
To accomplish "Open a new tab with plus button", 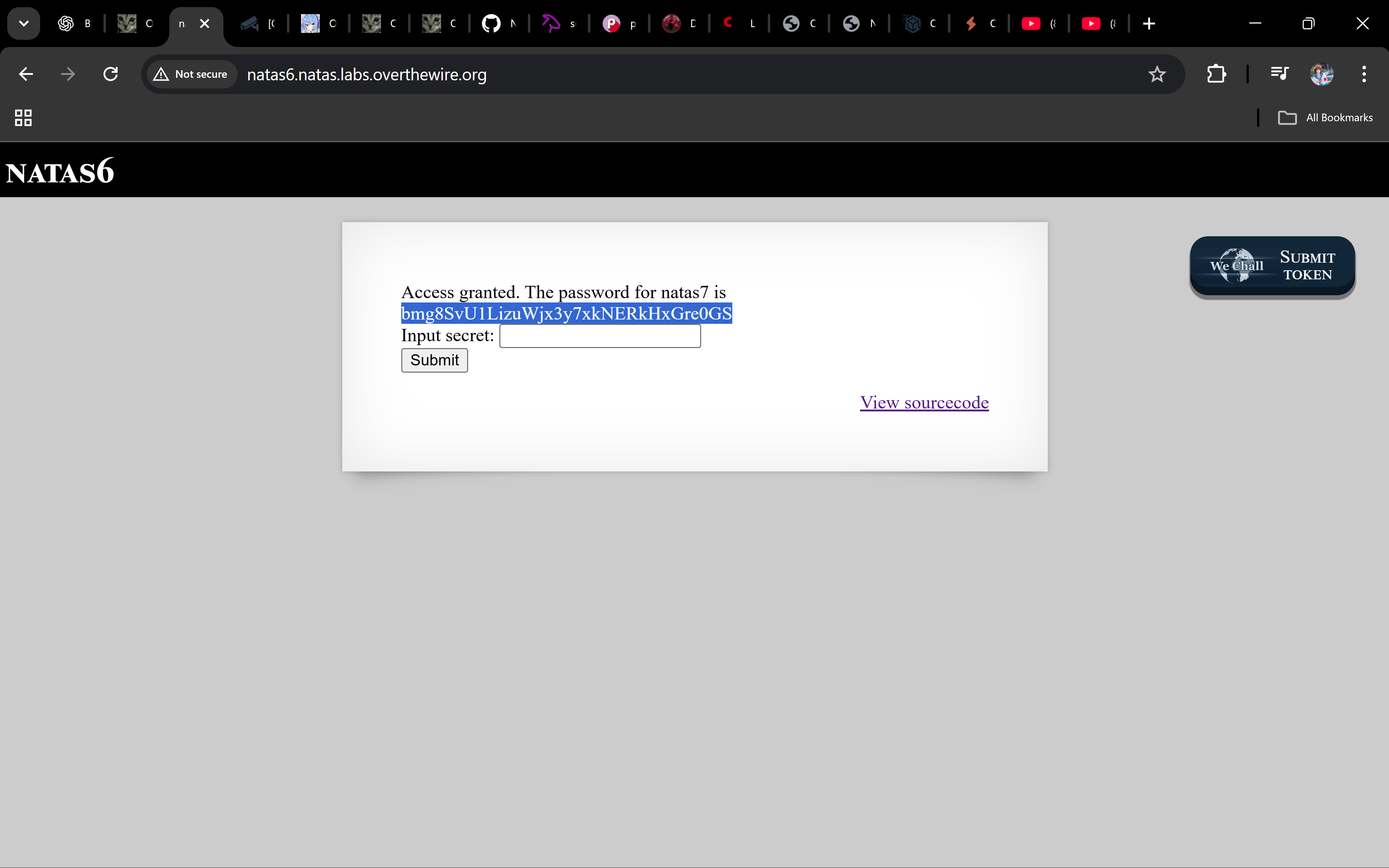I will pos(1148,24).
